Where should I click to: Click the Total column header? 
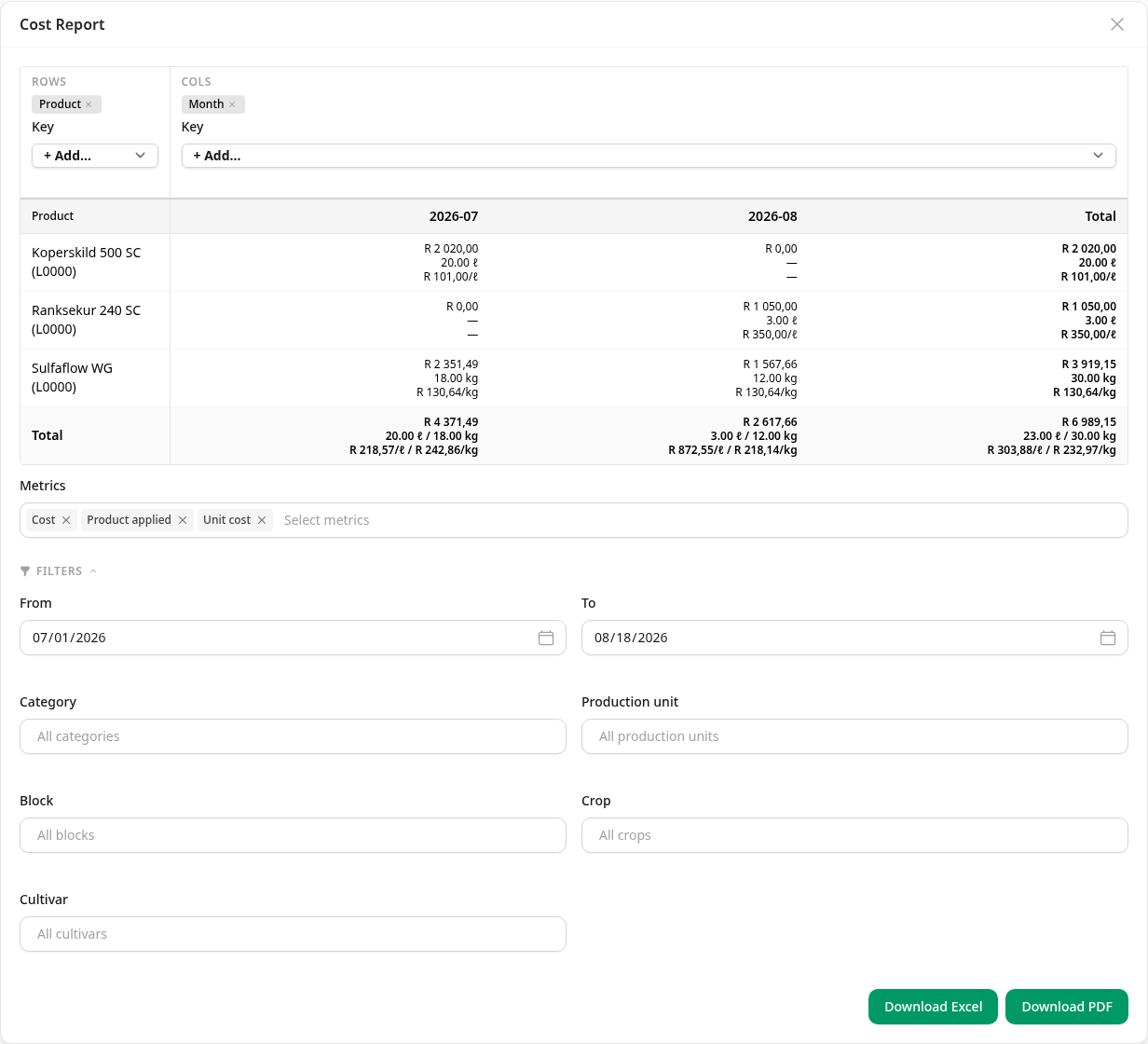tap(1100, 216)
